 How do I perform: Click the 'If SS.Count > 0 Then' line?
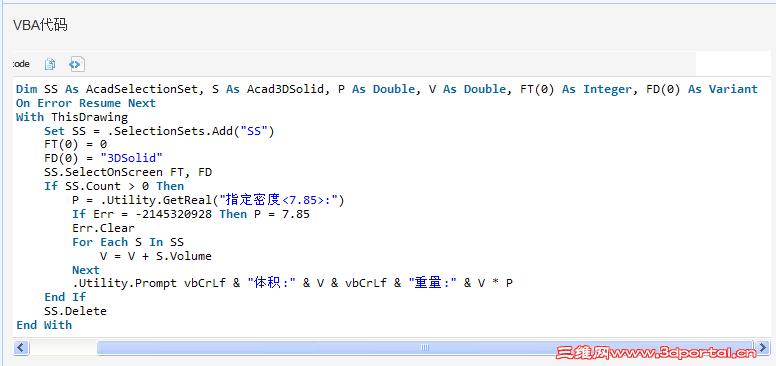tap(114, 186)
